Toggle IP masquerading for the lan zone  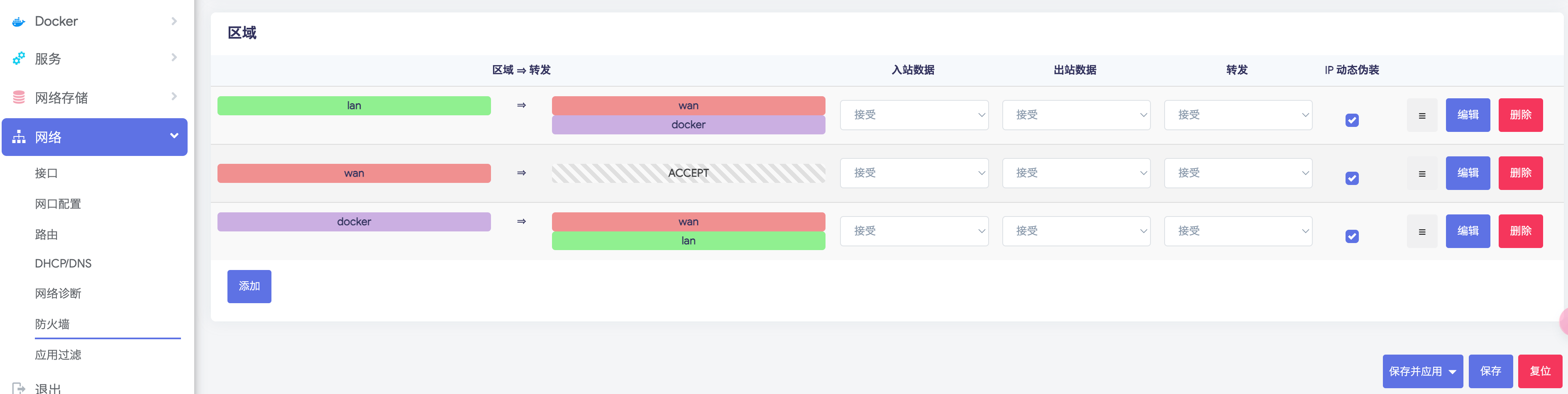1352,120
